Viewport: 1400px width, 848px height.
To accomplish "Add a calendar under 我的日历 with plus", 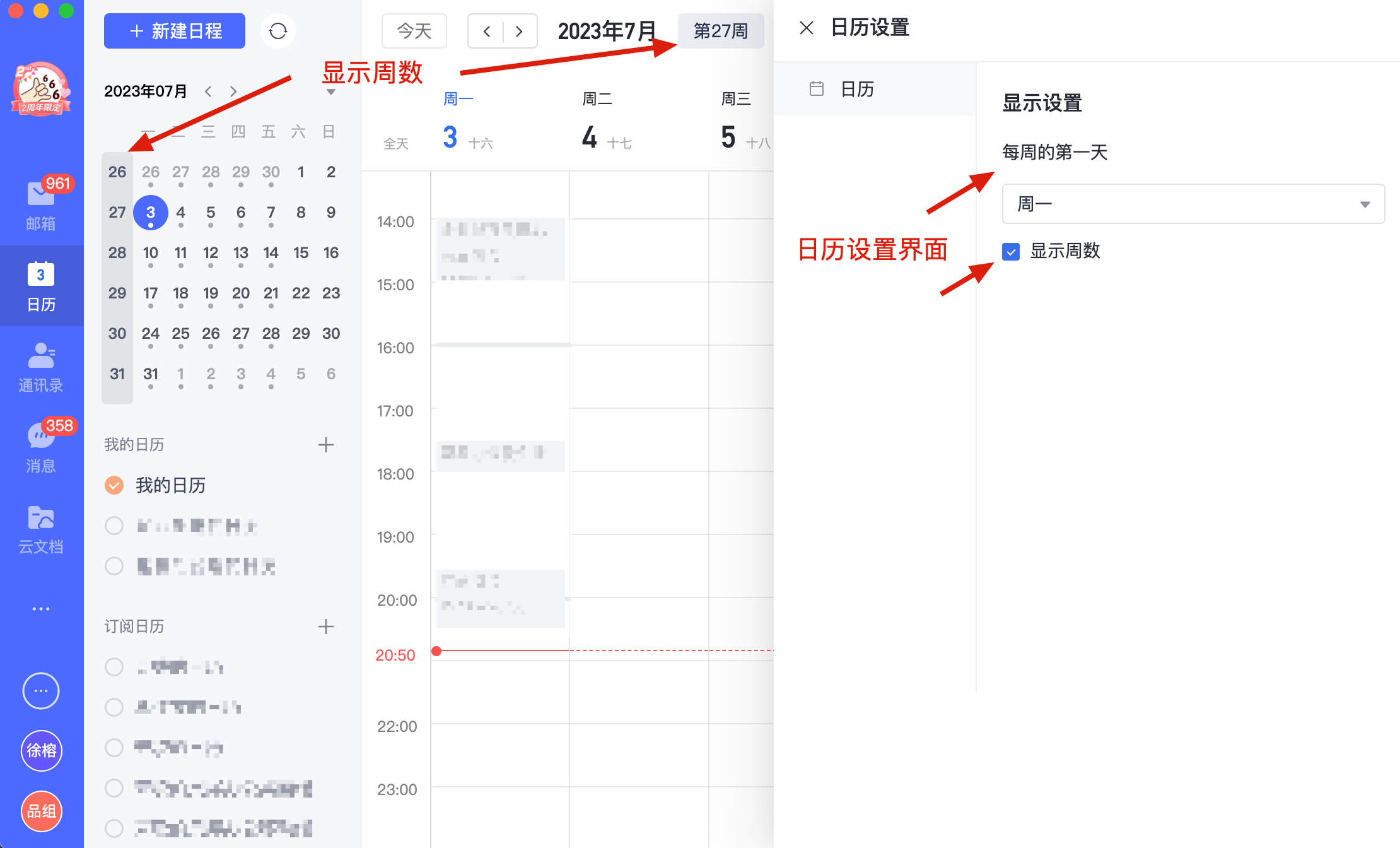I will click(x=326, y=445).
